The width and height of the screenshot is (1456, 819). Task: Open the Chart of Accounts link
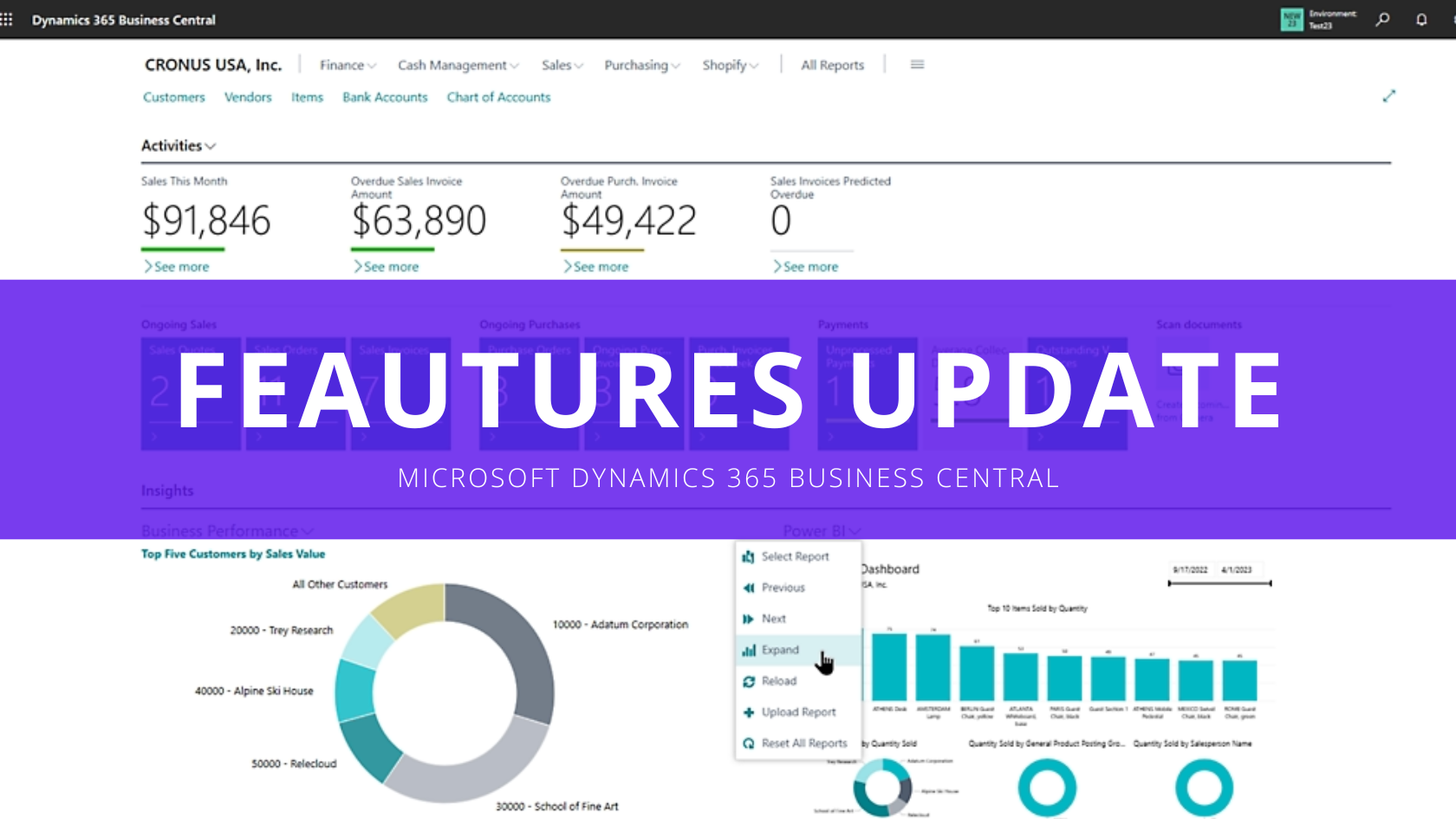[x=498, y=97]
